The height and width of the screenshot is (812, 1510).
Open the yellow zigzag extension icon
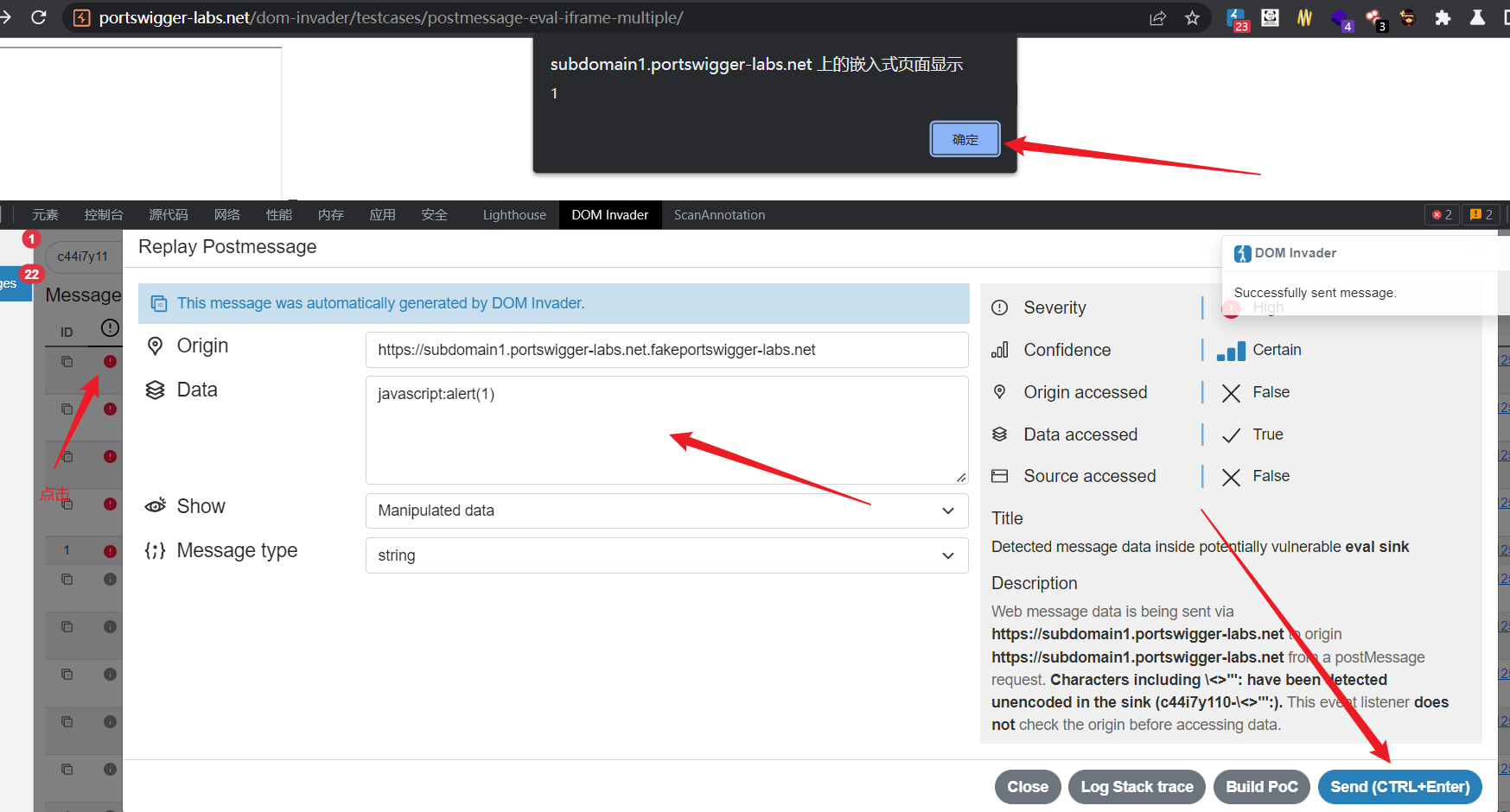1305,17
